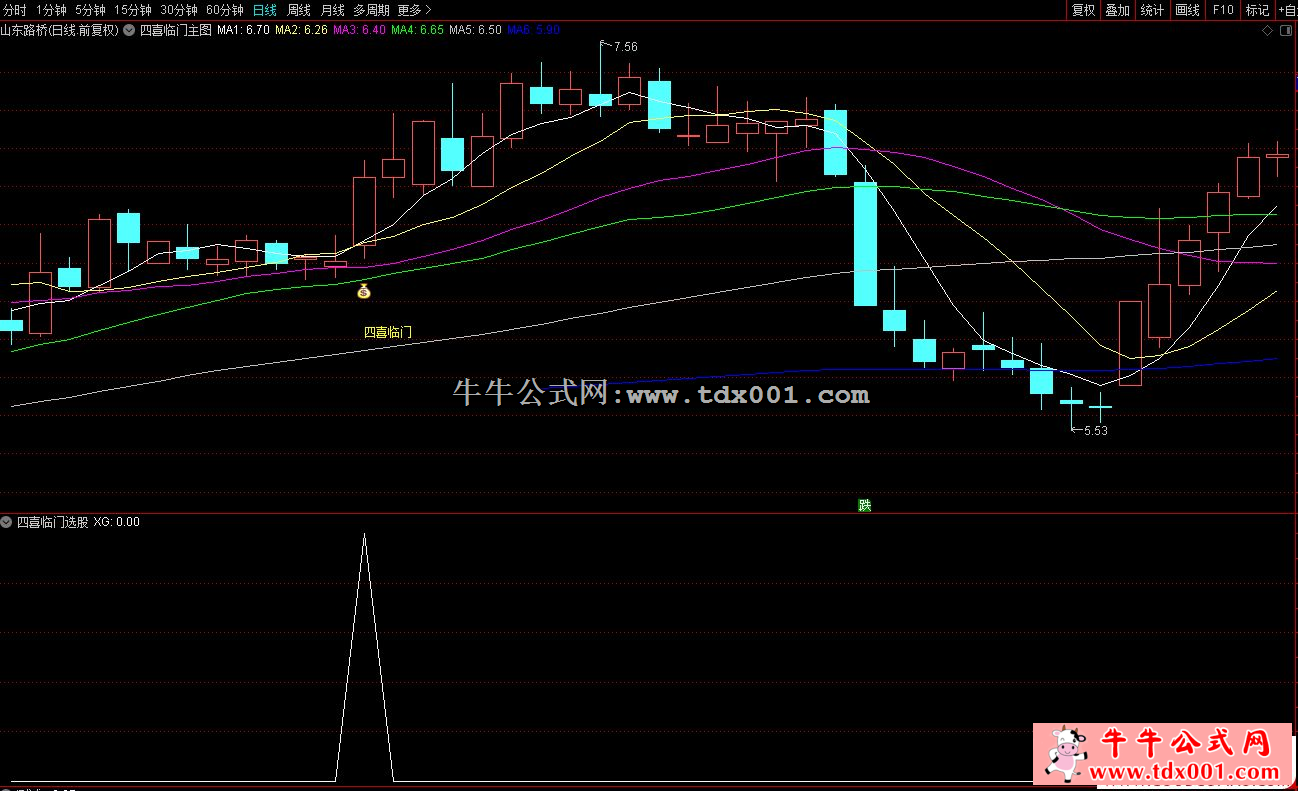
Task: Select the 5分钟 period tab
Action: pyautogui.click(x=90, y=10)
